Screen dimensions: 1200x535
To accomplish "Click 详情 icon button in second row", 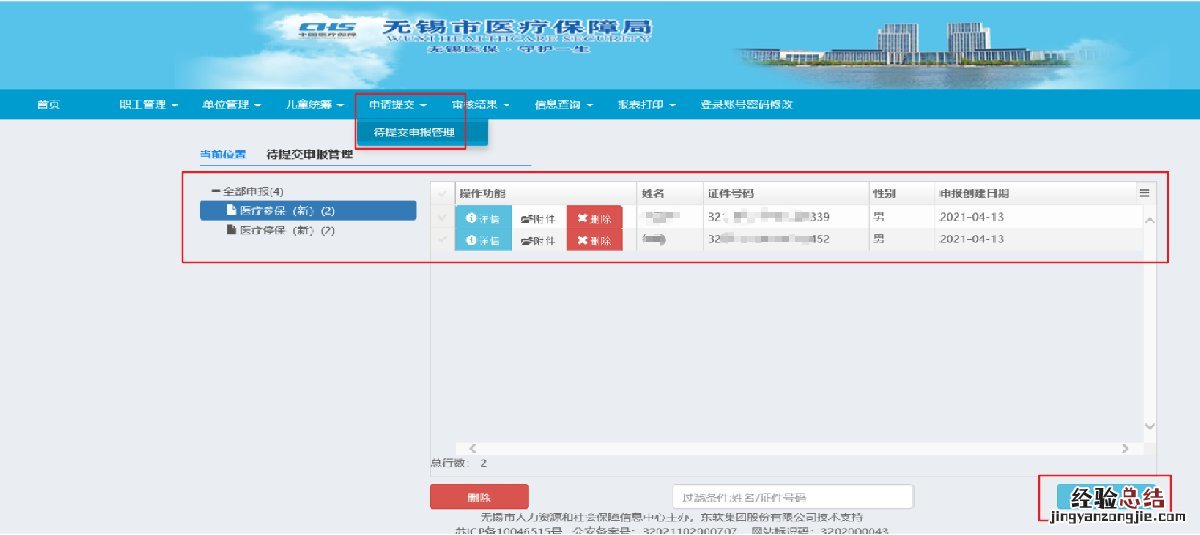I will [x=482, y=240].
